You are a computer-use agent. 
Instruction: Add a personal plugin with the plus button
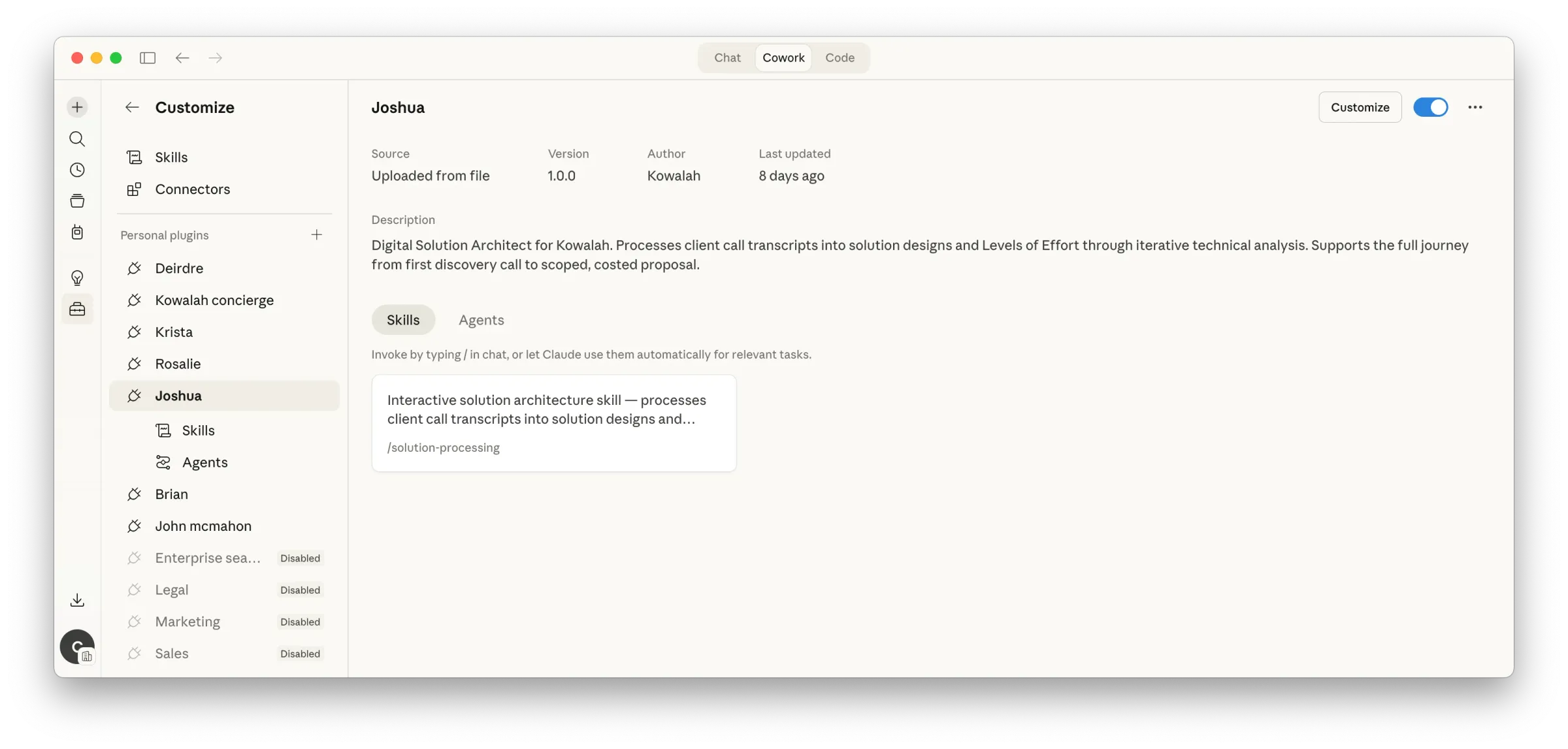(x=317, y=234)
